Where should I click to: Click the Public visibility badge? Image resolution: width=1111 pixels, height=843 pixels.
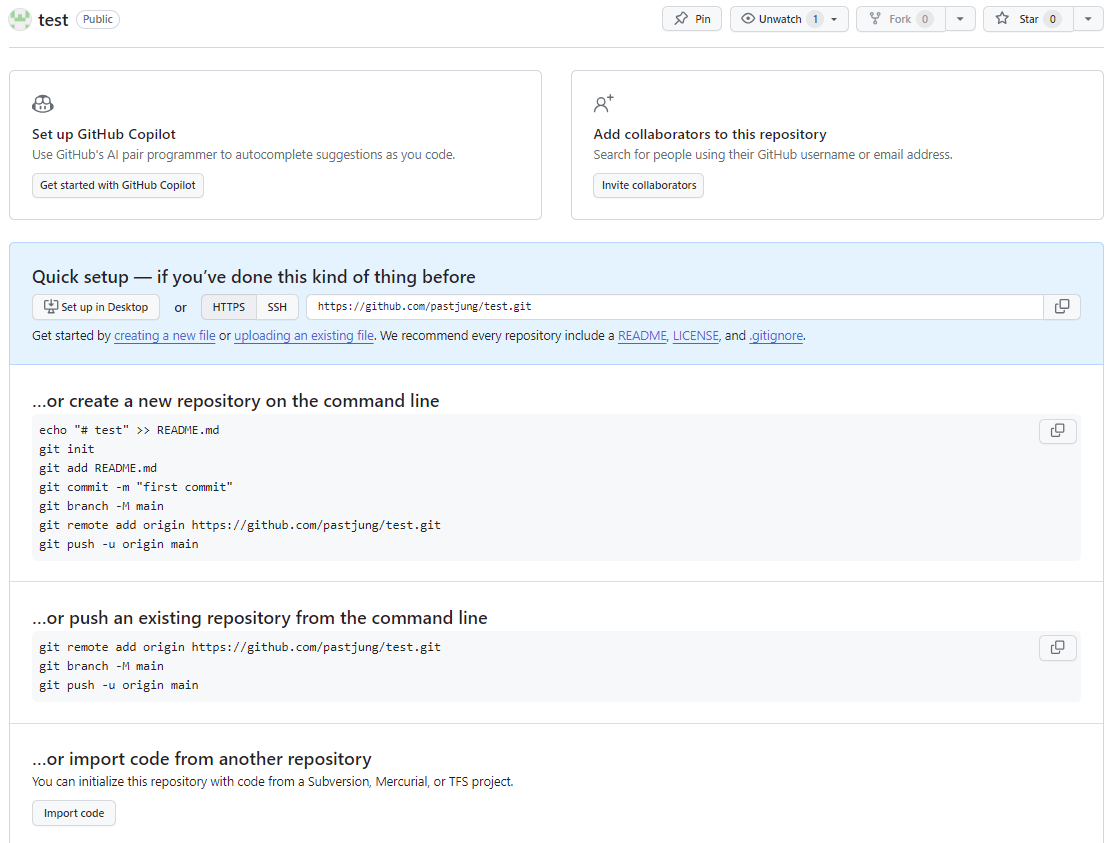(98, 19)
